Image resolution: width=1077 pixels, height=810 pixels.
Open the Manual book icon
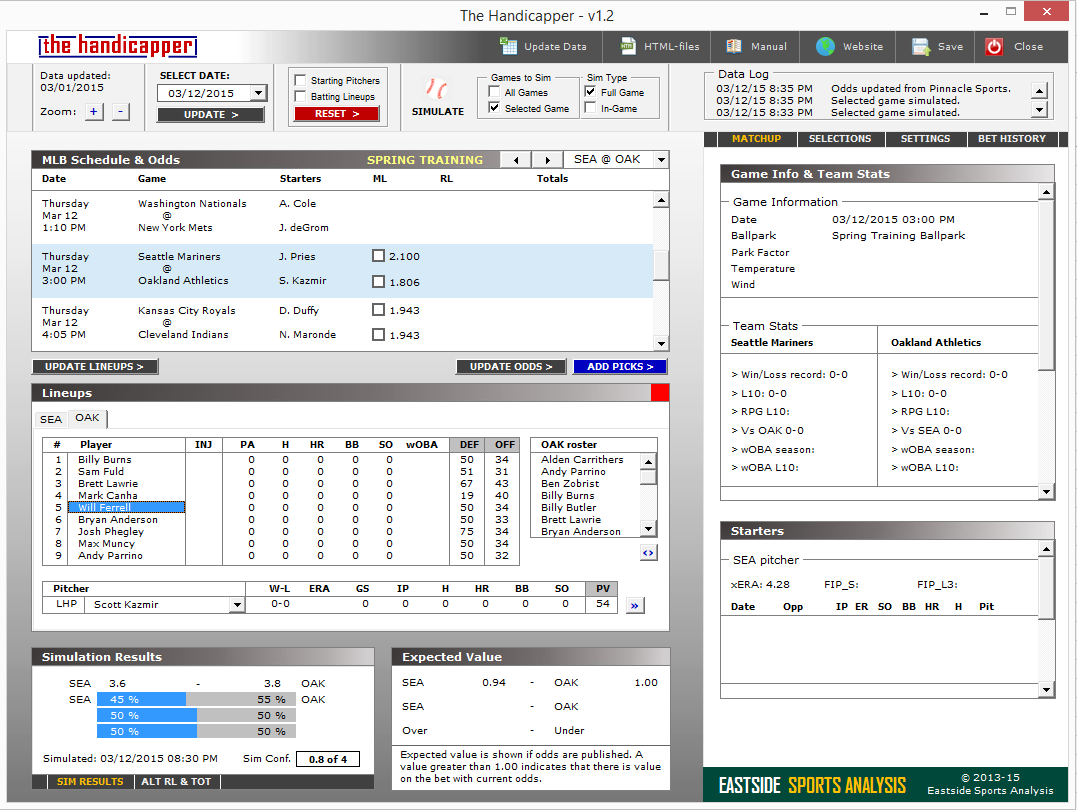tap(734, 46)
